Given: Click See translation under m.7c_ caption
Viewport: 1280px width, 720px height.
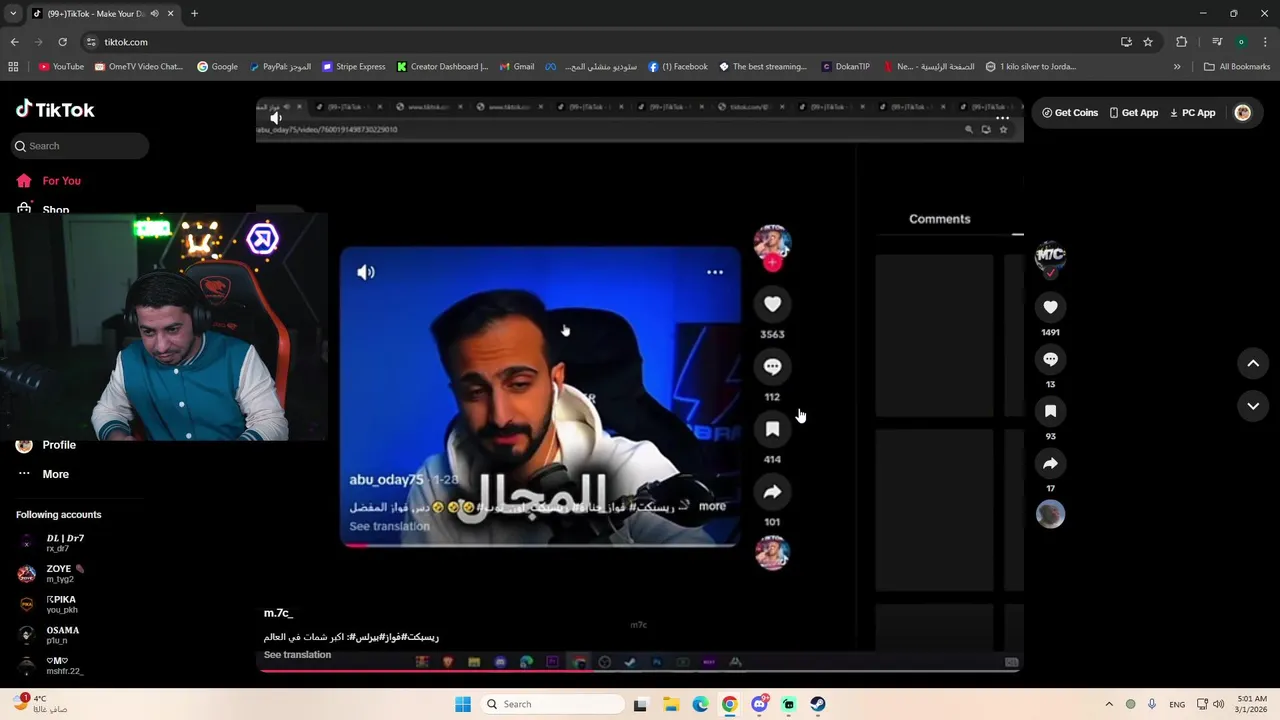Looking at the screenshot, I should [x=297, y=655].
